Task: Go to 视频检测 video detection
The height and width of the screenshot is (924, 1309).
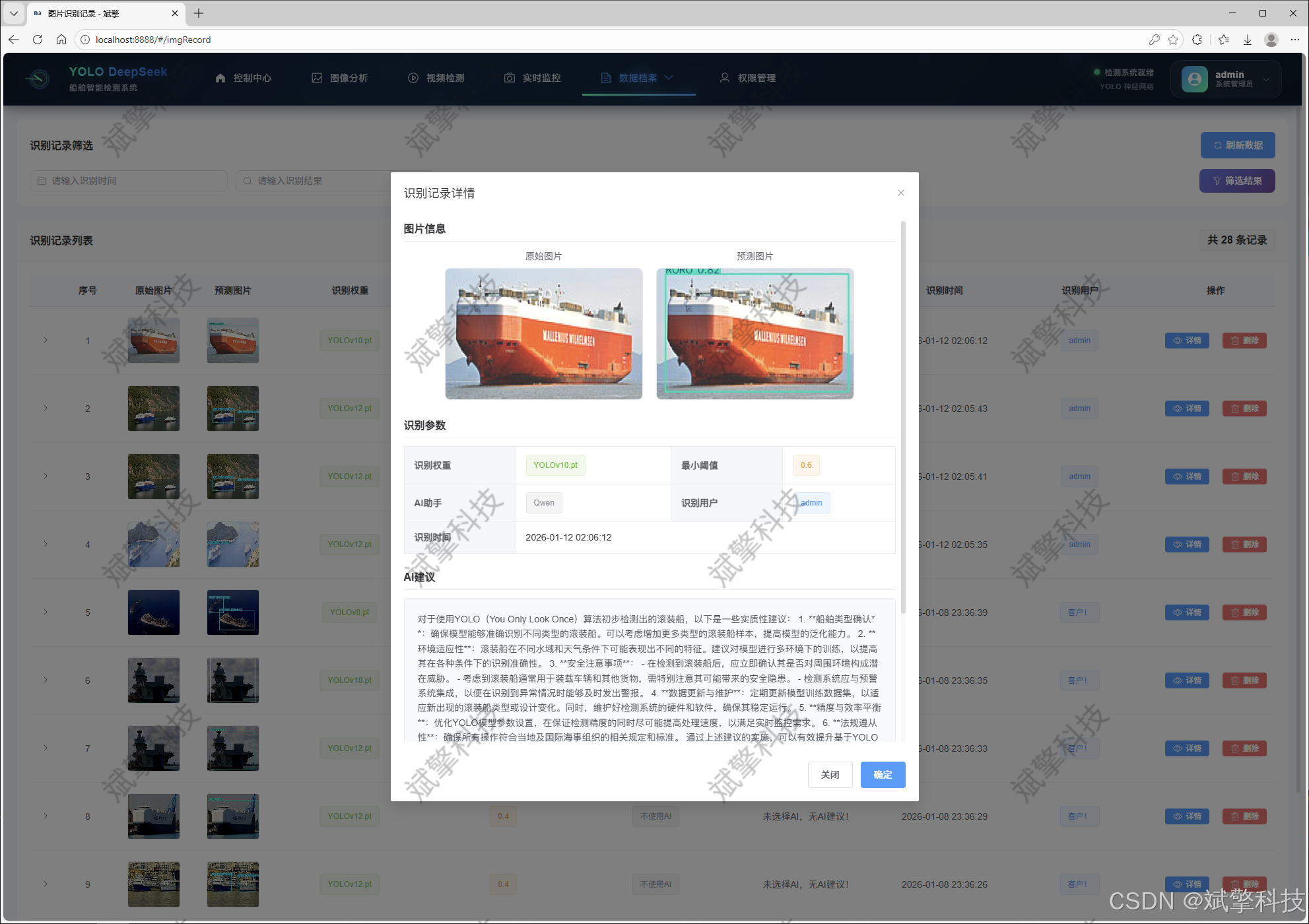Action: (x=436, y=78)
